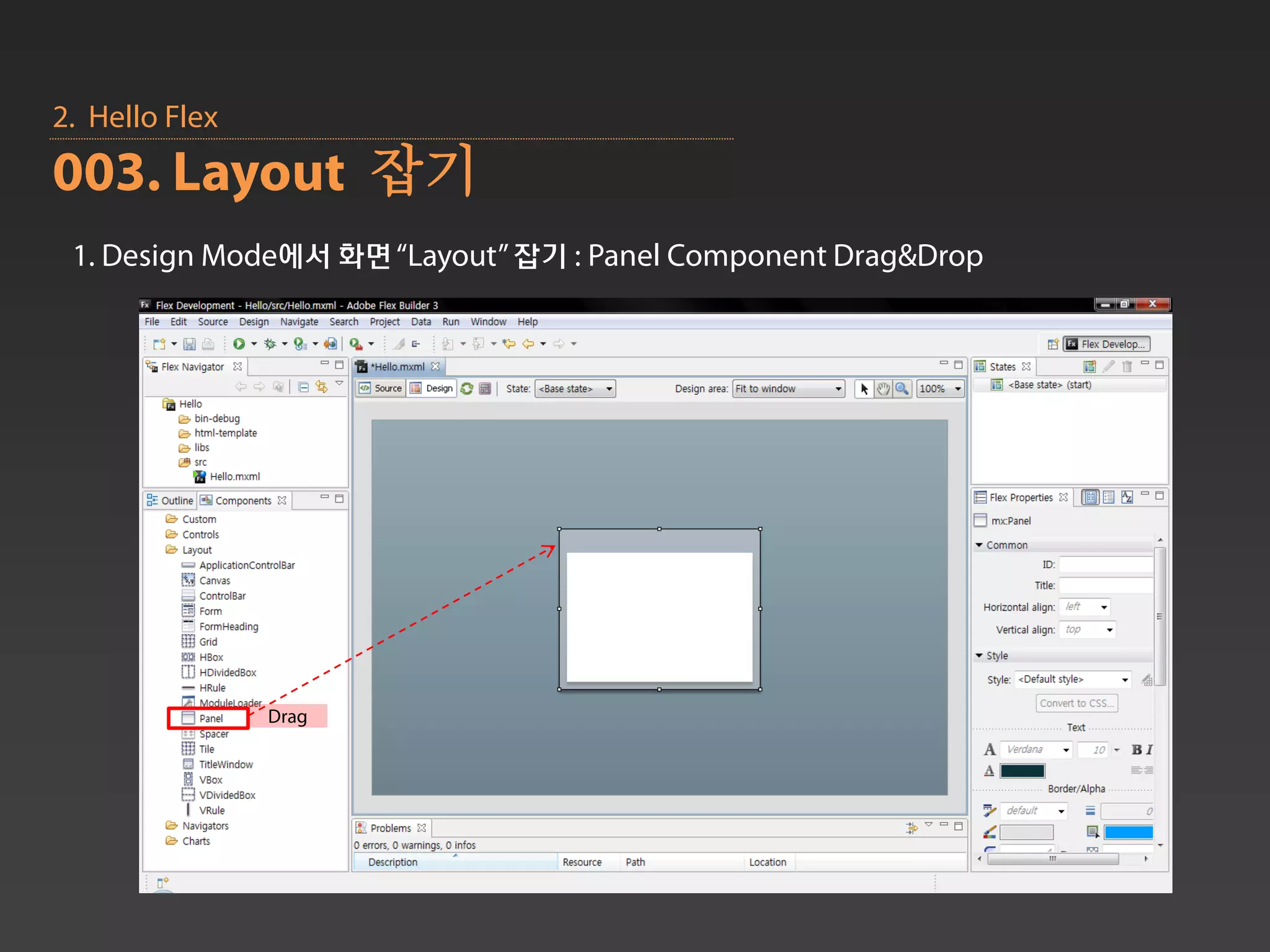Open the File menu
This screenshot has width=1270, height=952.
coord(152,322)
